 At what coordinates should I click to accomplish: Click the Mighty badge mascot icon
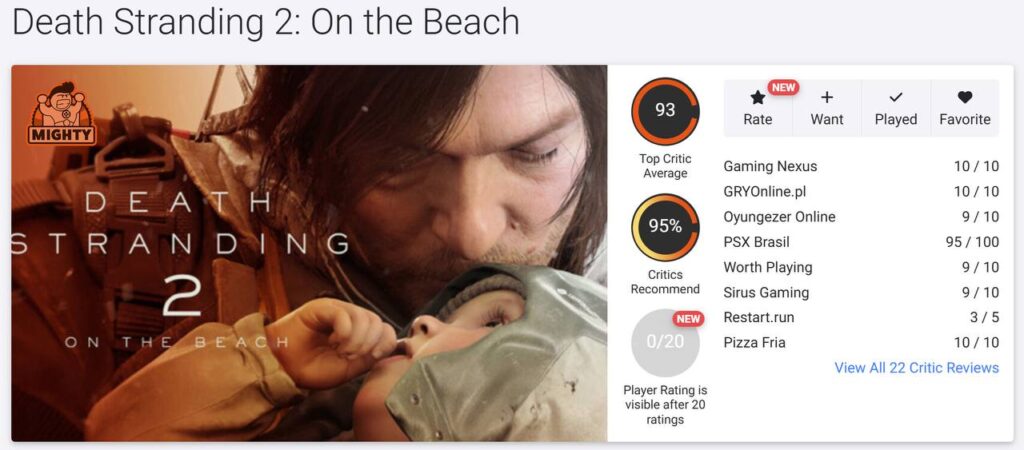click(x=62, y=112)
